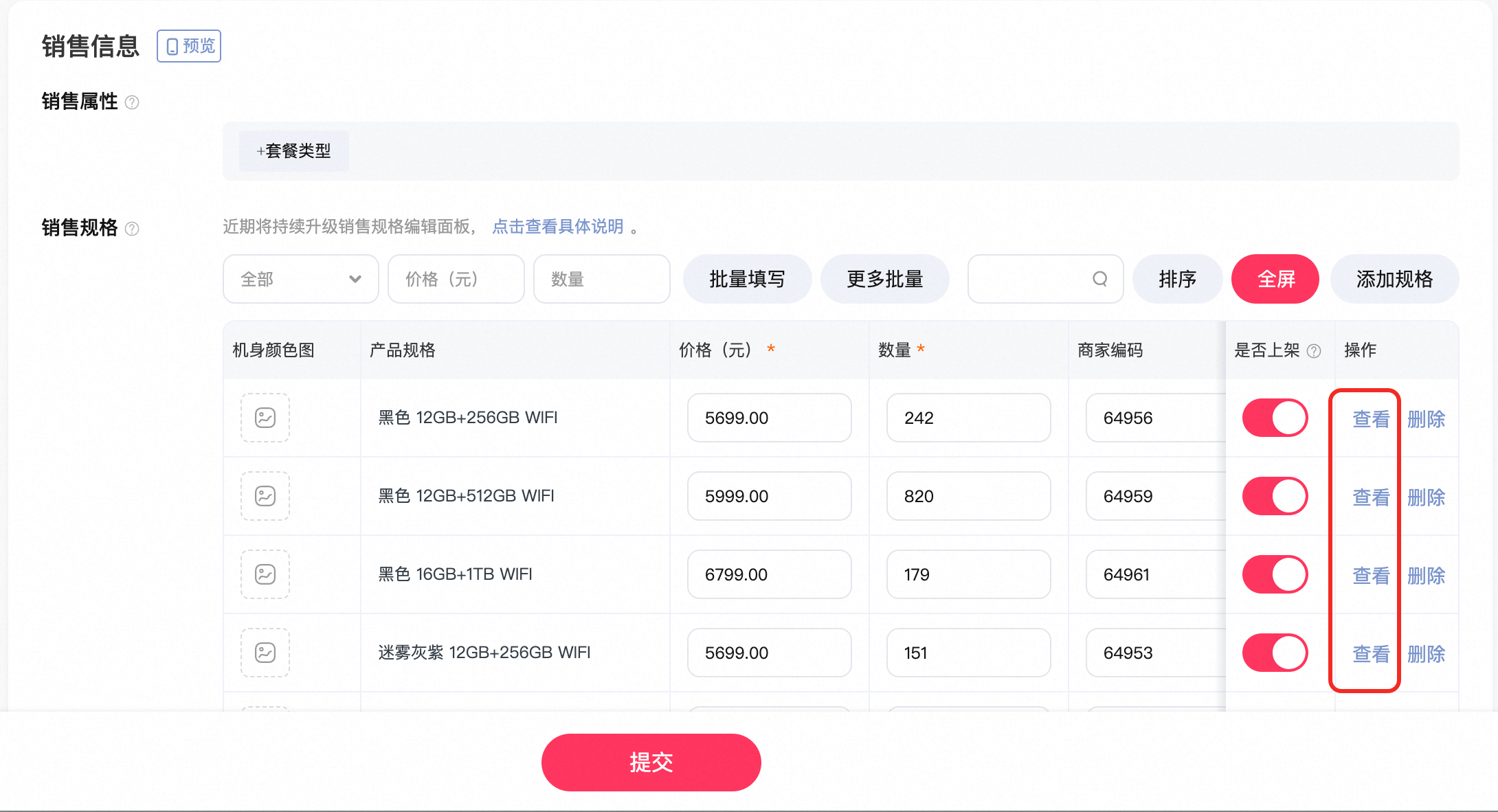Turn off shelf toggle for 黑色 16GB+1TB WIFI
1498x812 pixels.
click(x=1275, y=574)
